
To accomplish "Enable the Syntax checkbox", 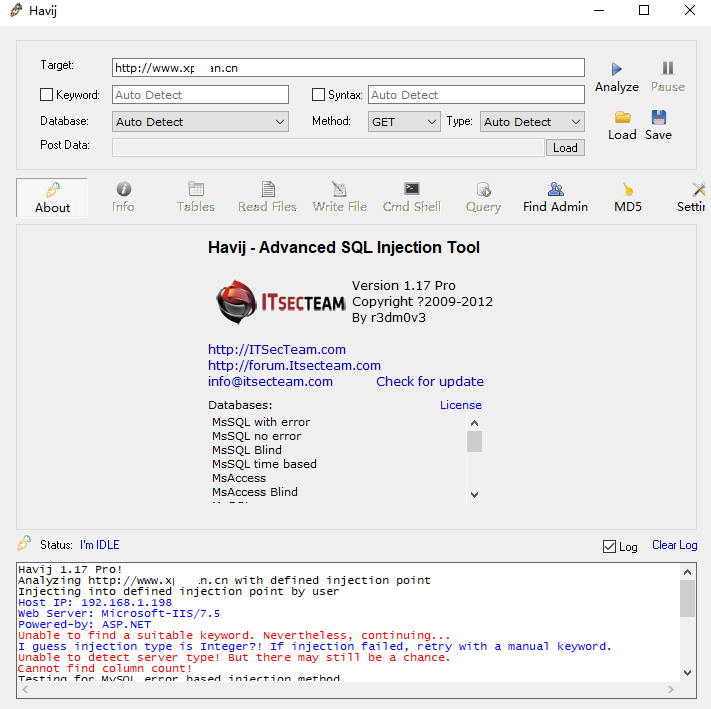I will (318, 95).
